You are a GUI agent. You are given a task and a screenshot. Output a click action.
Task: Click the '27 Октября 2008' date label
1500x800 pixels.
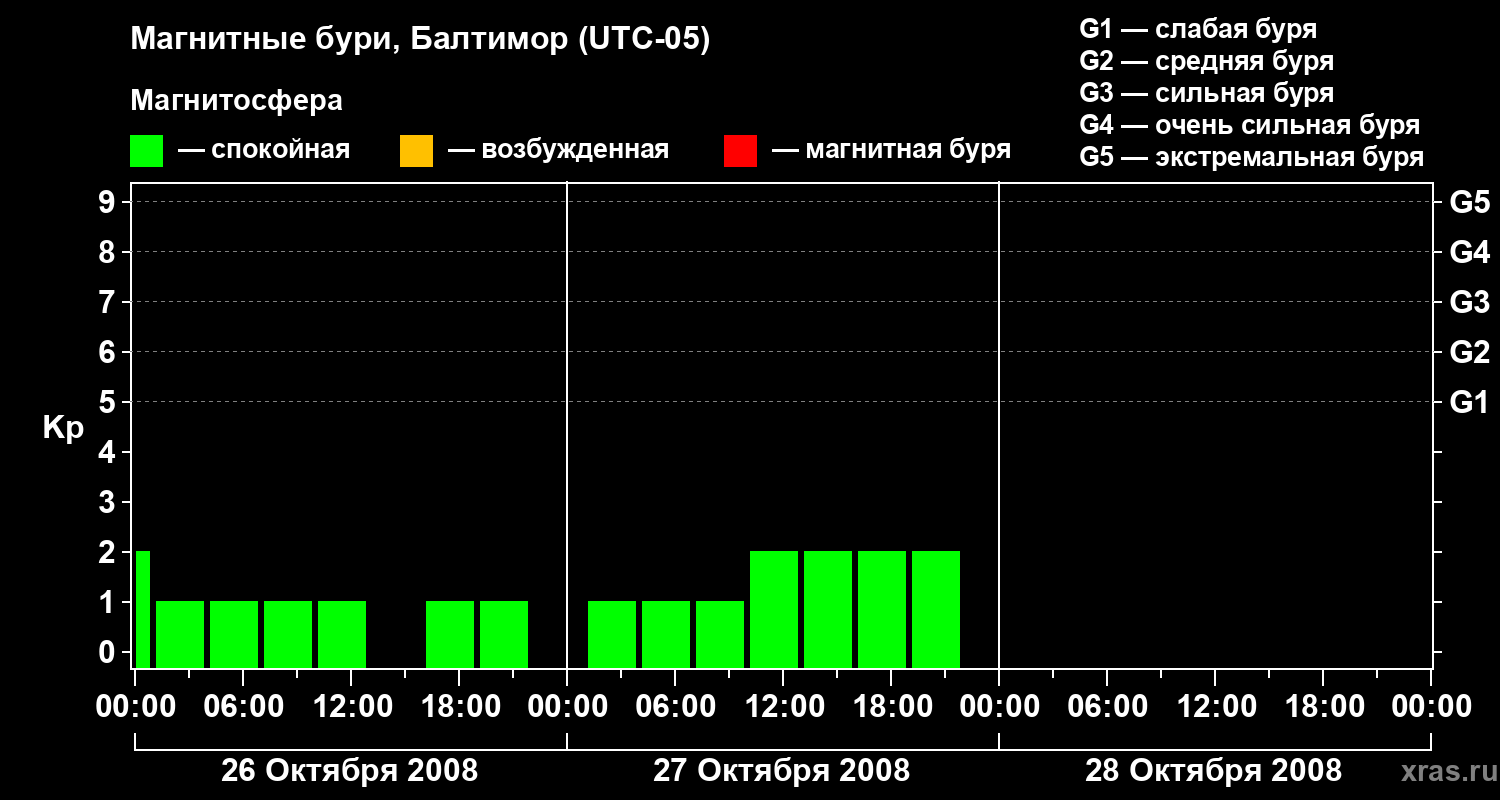(782, 771)
